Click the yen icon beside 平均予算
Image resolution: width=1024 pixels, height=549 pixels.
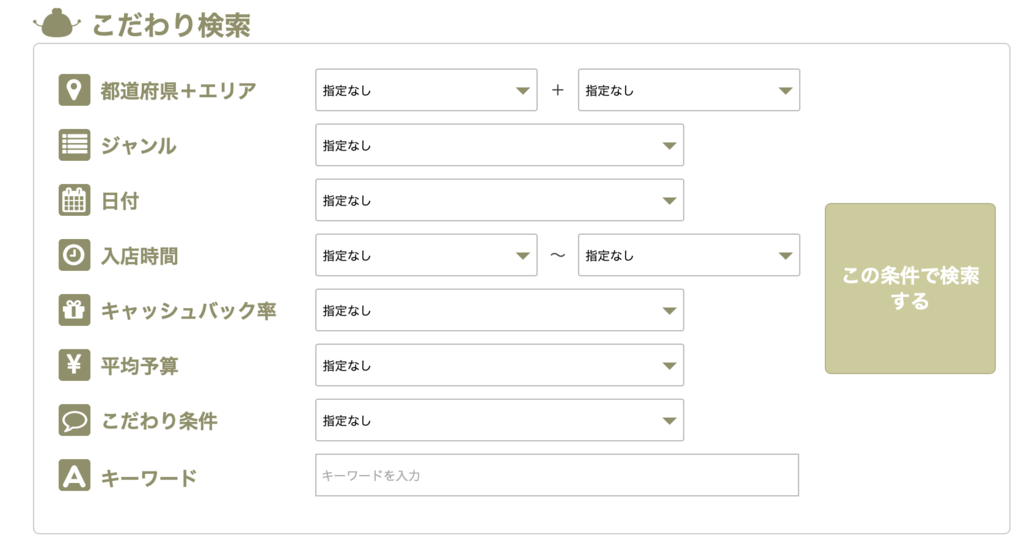[x=74, y=365]
